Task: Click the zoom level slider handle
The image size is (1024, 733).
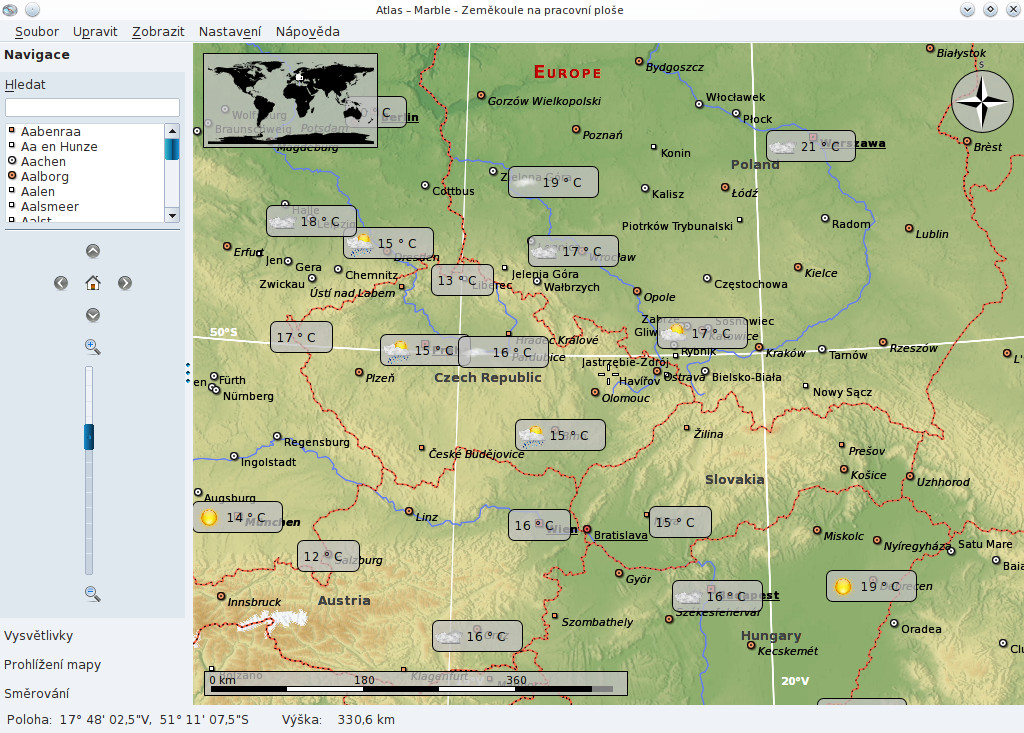Action: tap(89, 436)
